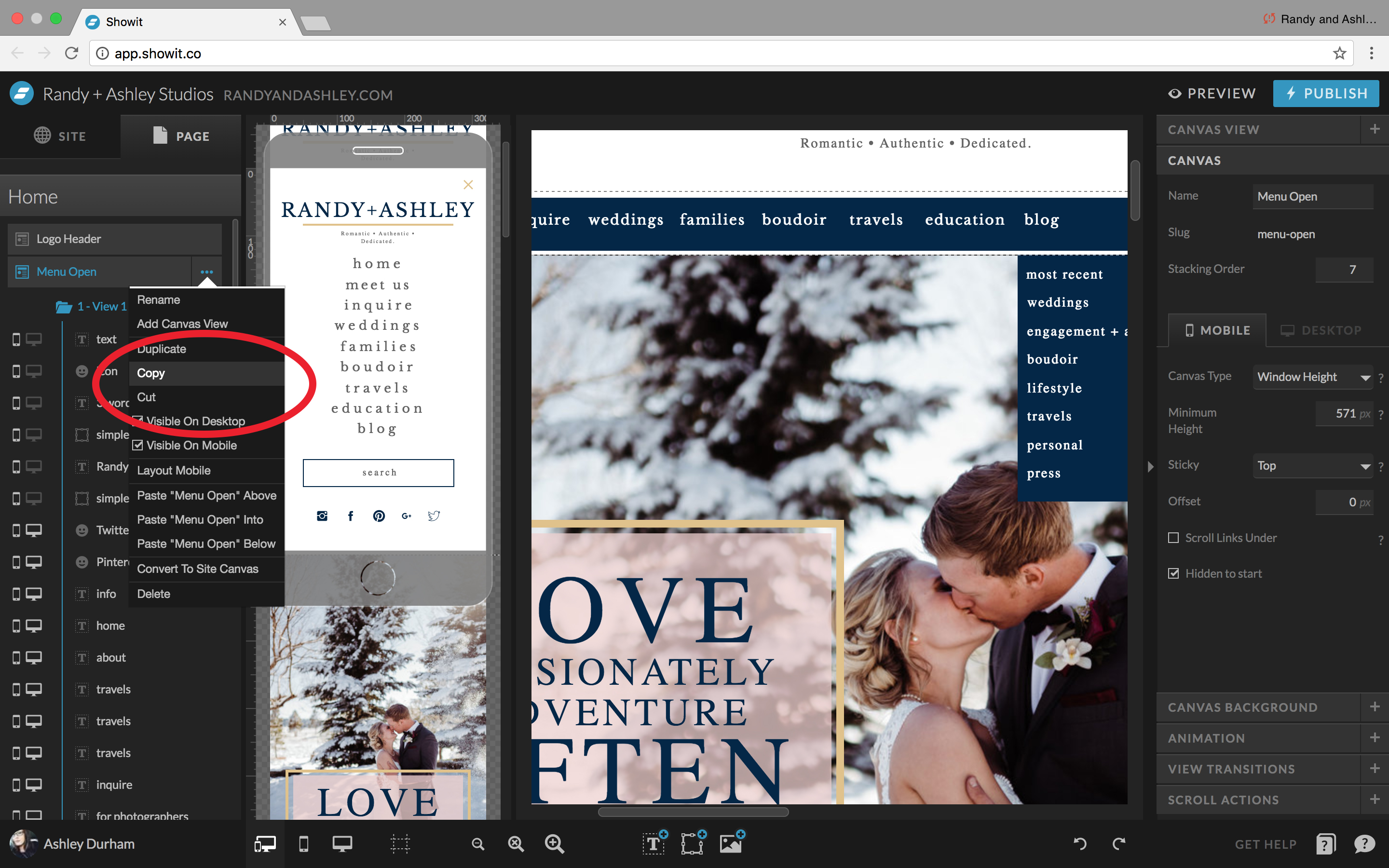Disable the Hidden to start option
Viewport: 1389px width, 868px height.
tap(1174, 573)
